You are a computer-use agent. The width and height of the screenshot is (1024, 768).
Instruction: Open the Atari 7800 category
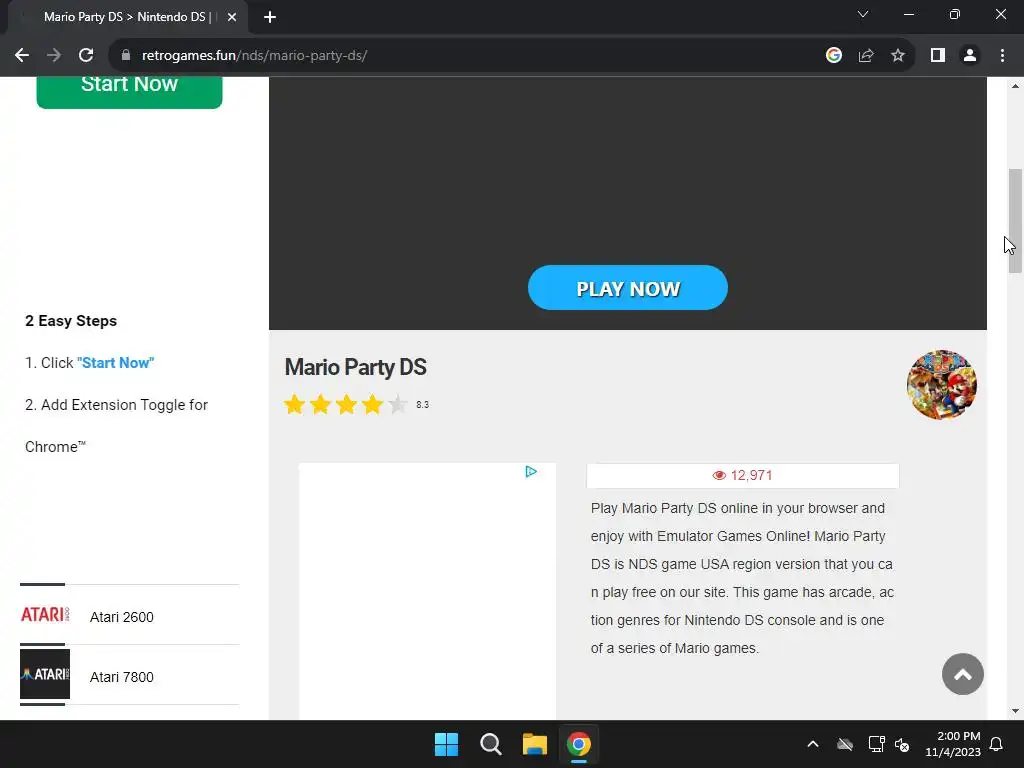121,677
